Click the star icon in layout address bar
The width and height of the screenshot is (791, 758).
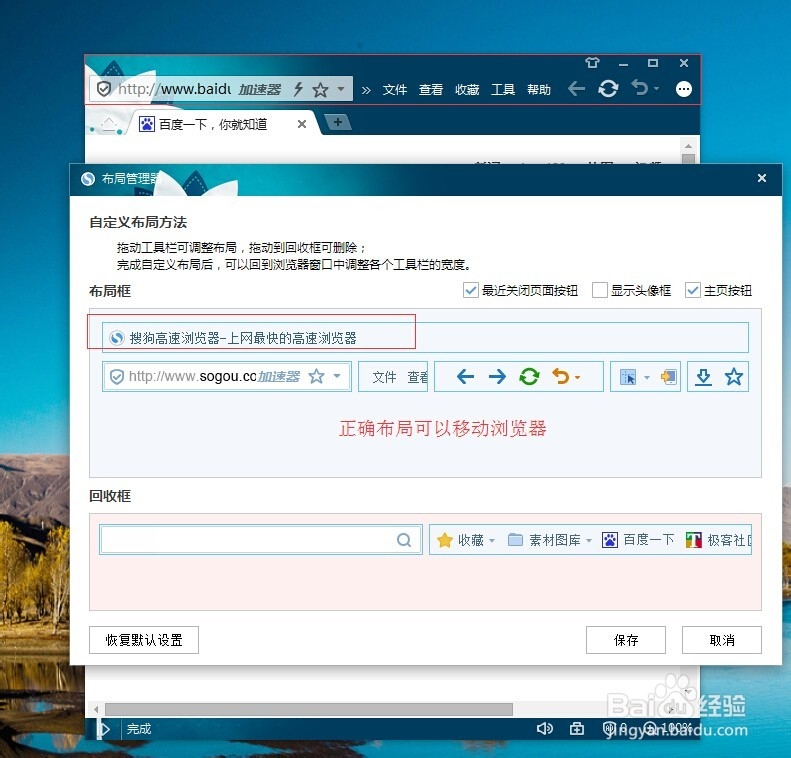[x=316, y=376]
